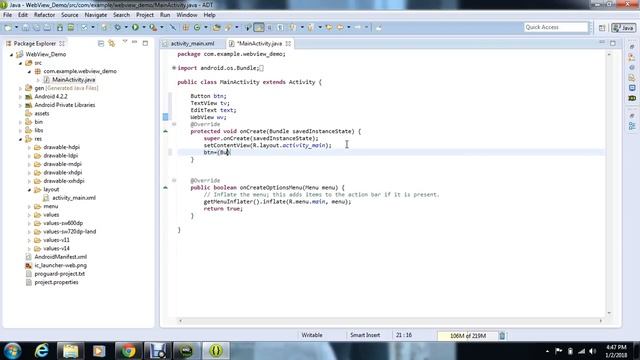The height and width of the screenshot is (360, 640).
Task: Click the Print toolbar icon
Action: pos(47,27)
